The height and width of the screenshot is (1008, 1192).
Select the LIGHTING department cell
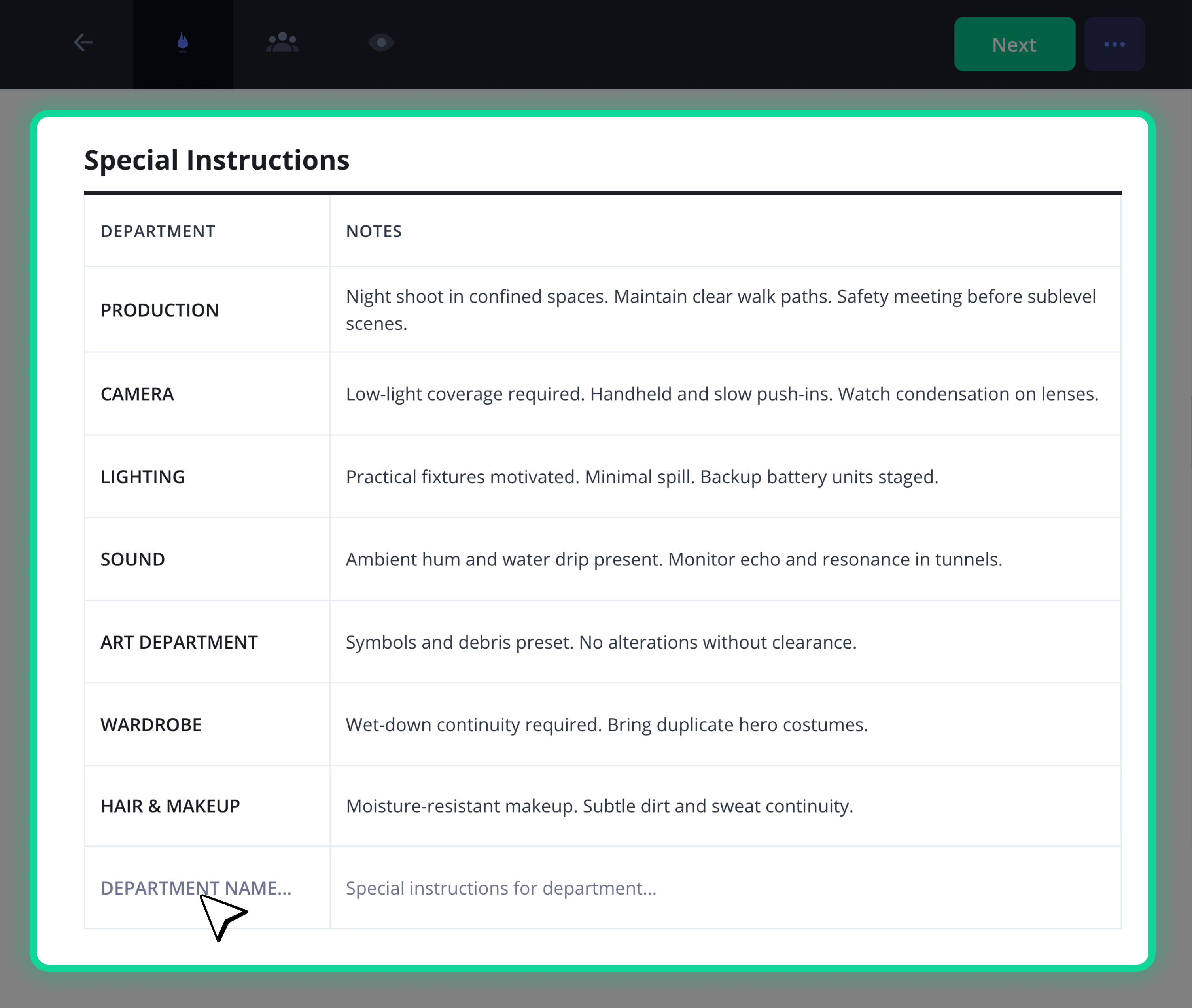[207, 477]
